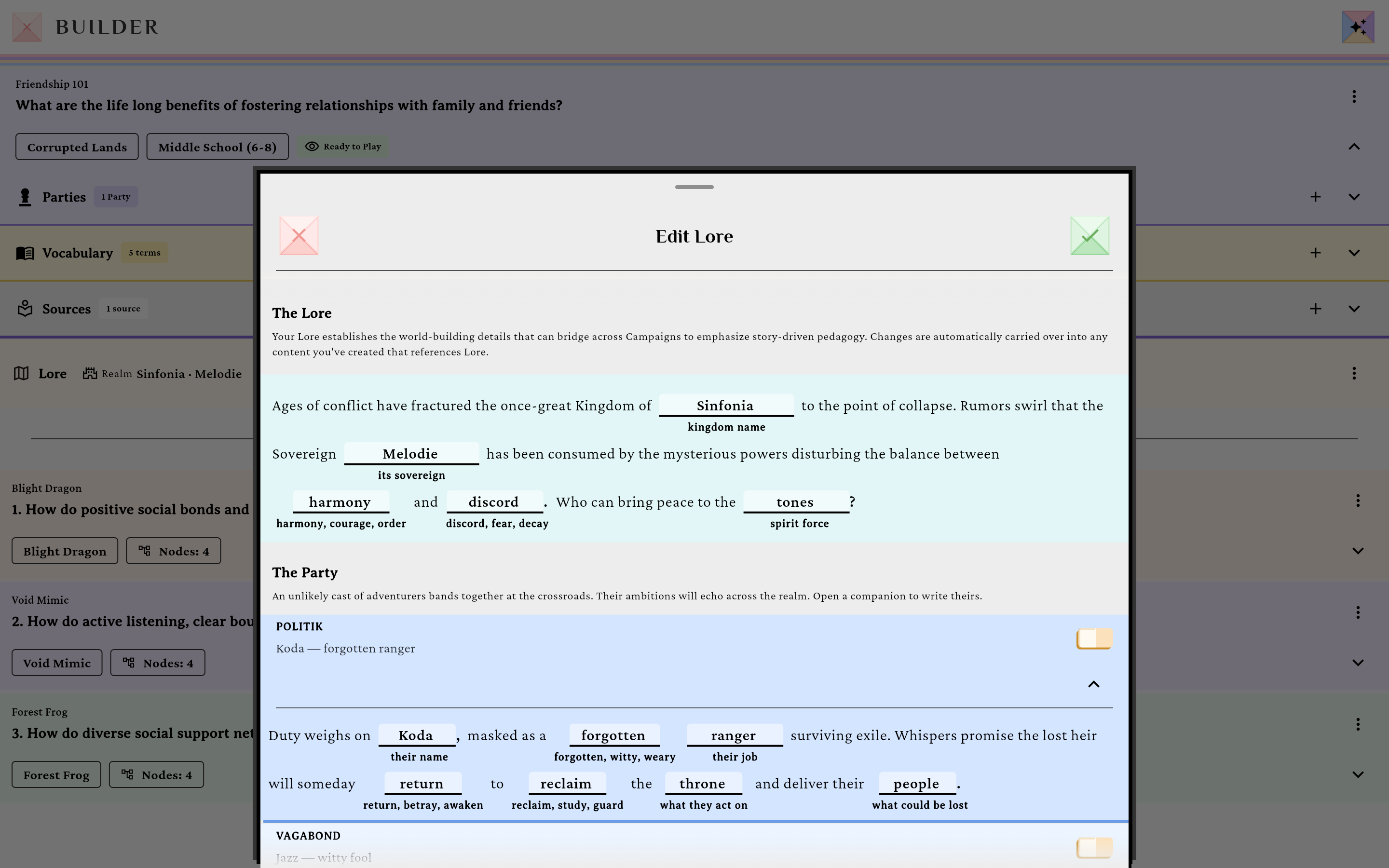Collapse the Friendship 101 campaign header
This screenshot has width=1389, height=868.
(x=1354, y=147)
